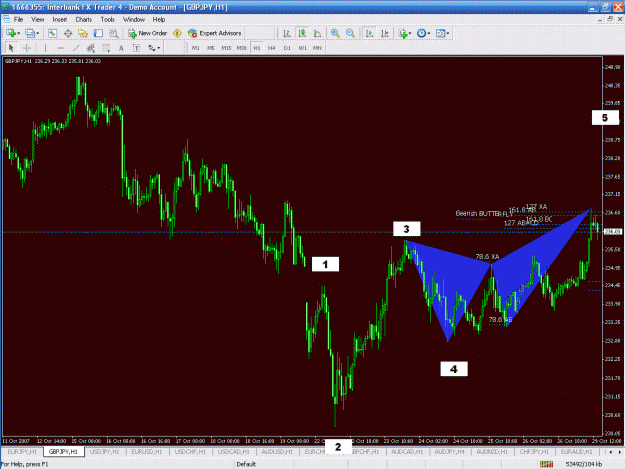
Task: Select the Equidistant Channel tool
Action: click(91, 48)
